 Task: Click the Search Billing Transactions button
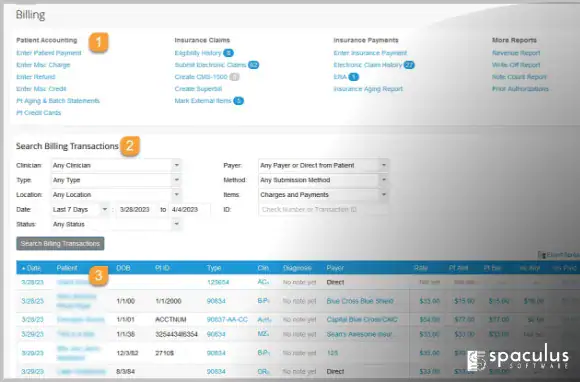(x=60, y=243)
